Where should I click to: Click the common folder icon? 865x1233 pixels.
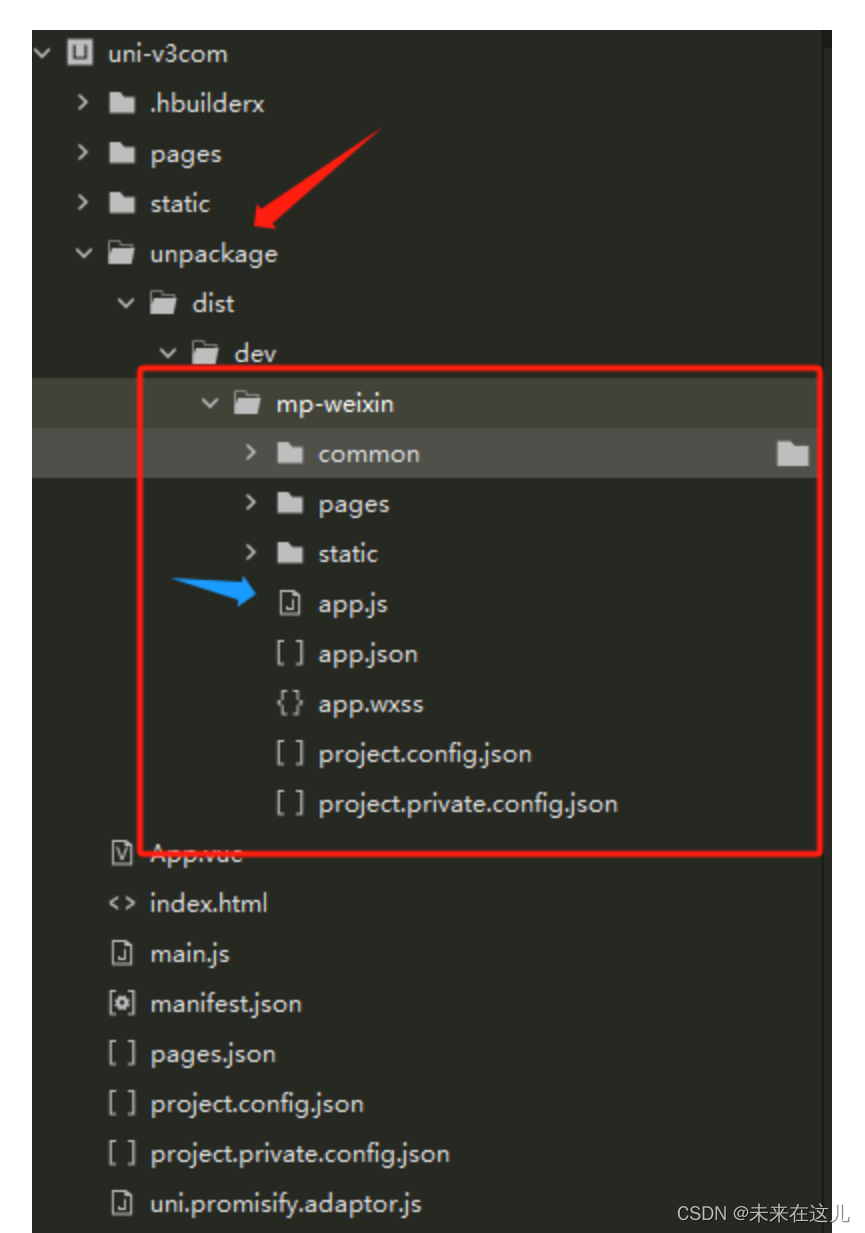pos(290,453)
